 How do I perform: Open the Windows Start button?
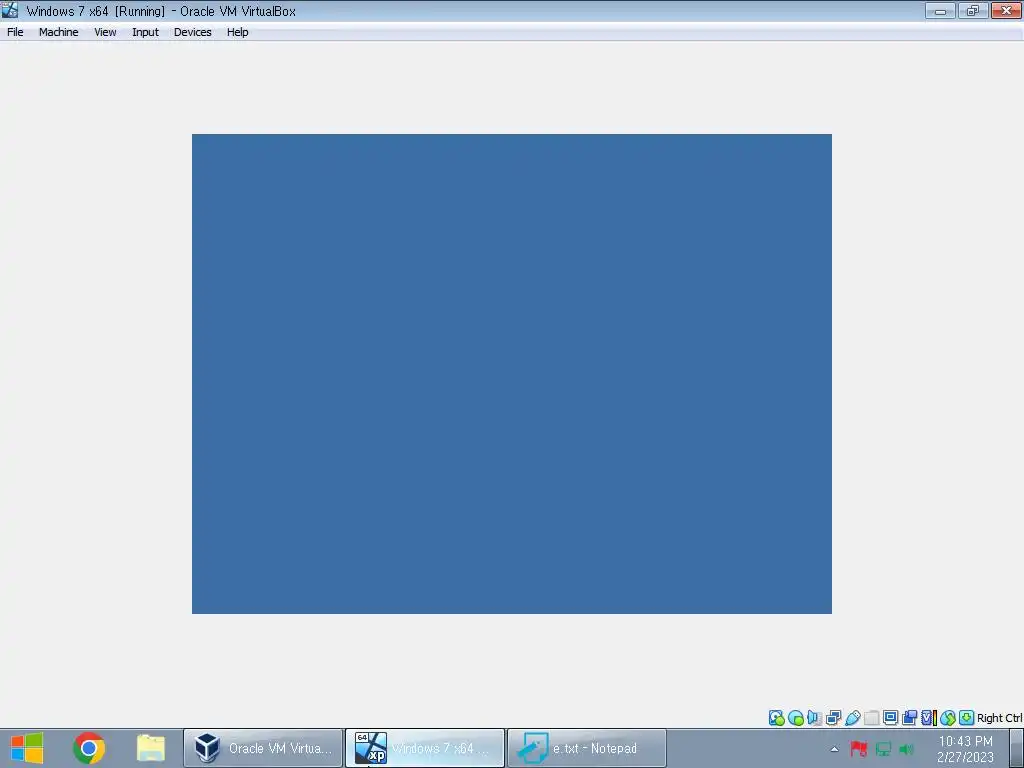click(27, 748)
